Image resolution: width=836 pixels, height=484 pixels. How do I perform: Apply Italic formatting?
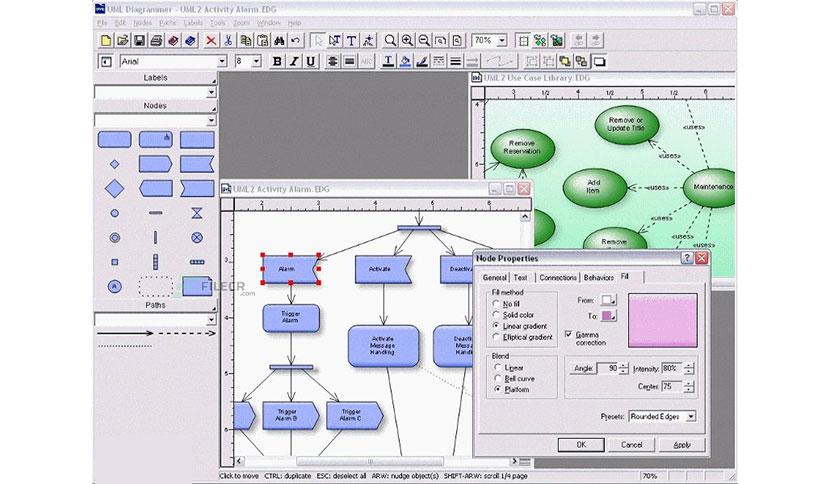[294, 61]
